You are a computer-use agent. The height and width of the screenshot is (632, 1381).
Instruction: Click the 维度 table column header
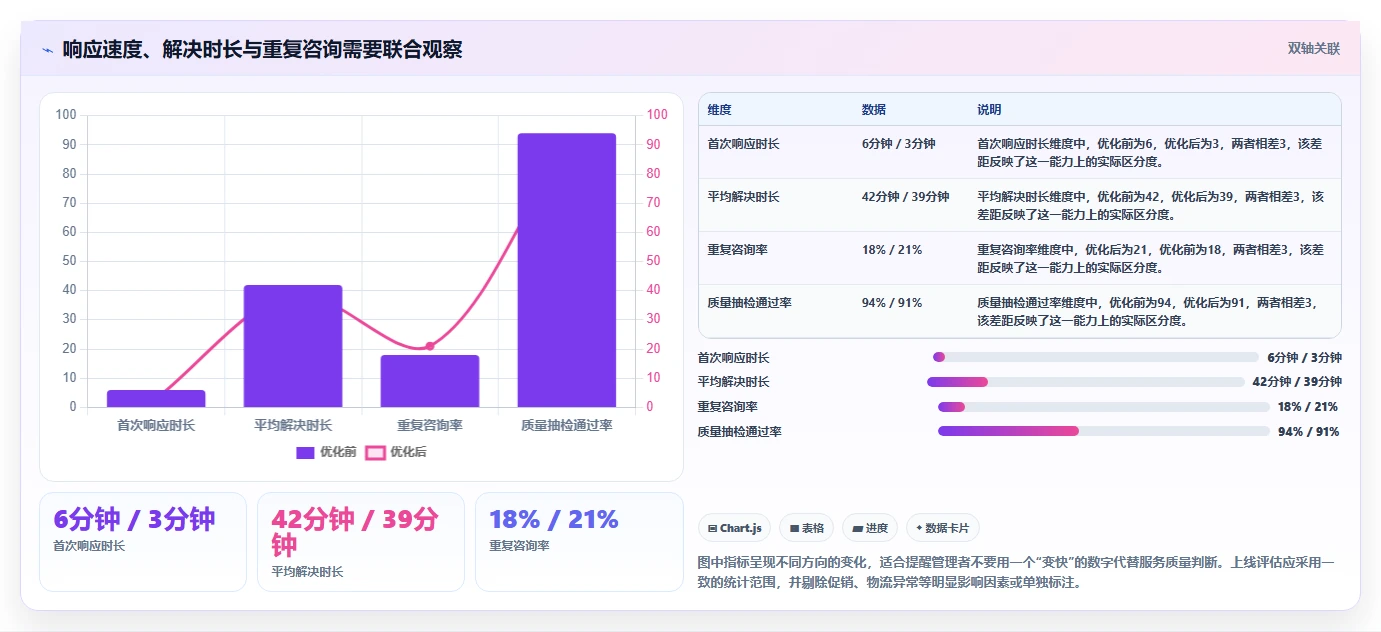tap(719, 110)
